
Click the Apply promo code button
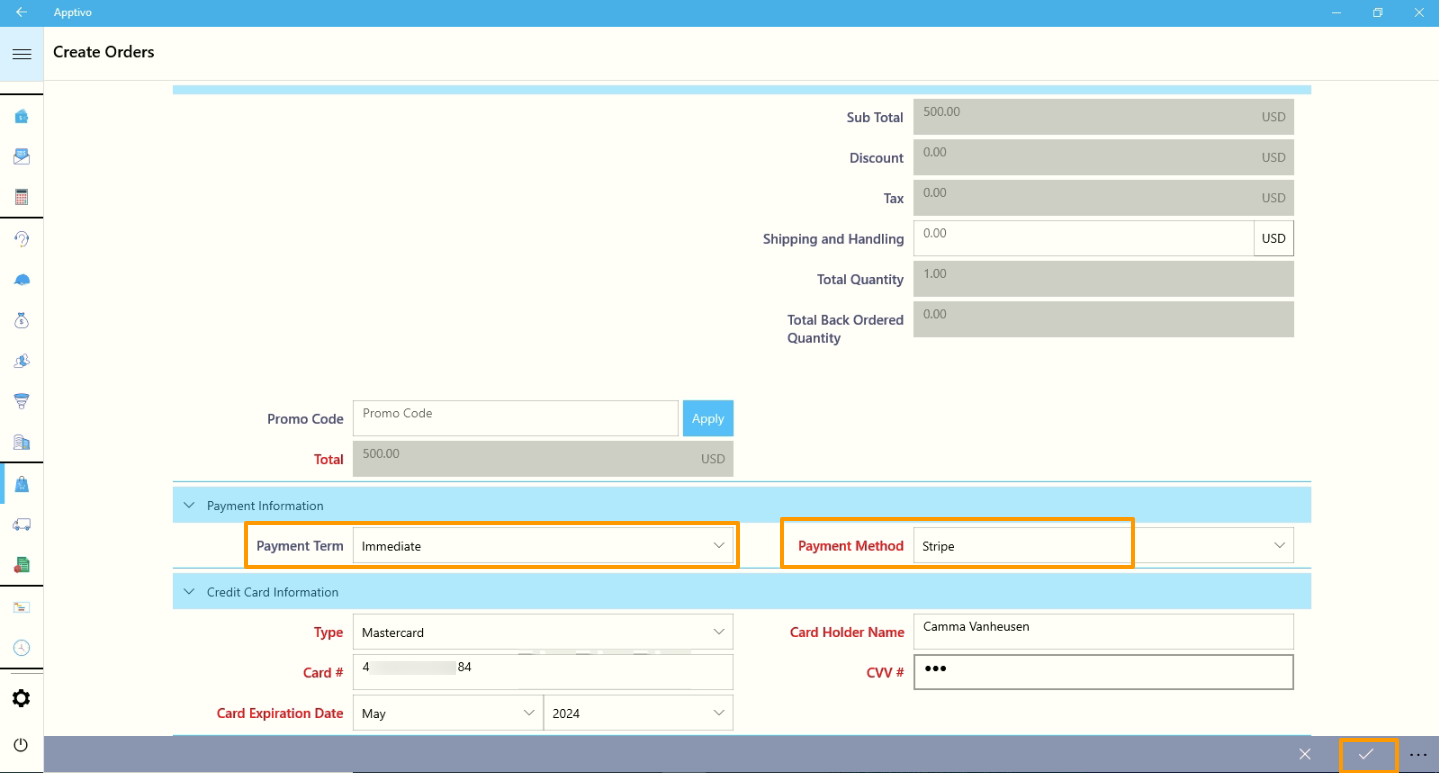pyautogui.click(x=707, y=419)
